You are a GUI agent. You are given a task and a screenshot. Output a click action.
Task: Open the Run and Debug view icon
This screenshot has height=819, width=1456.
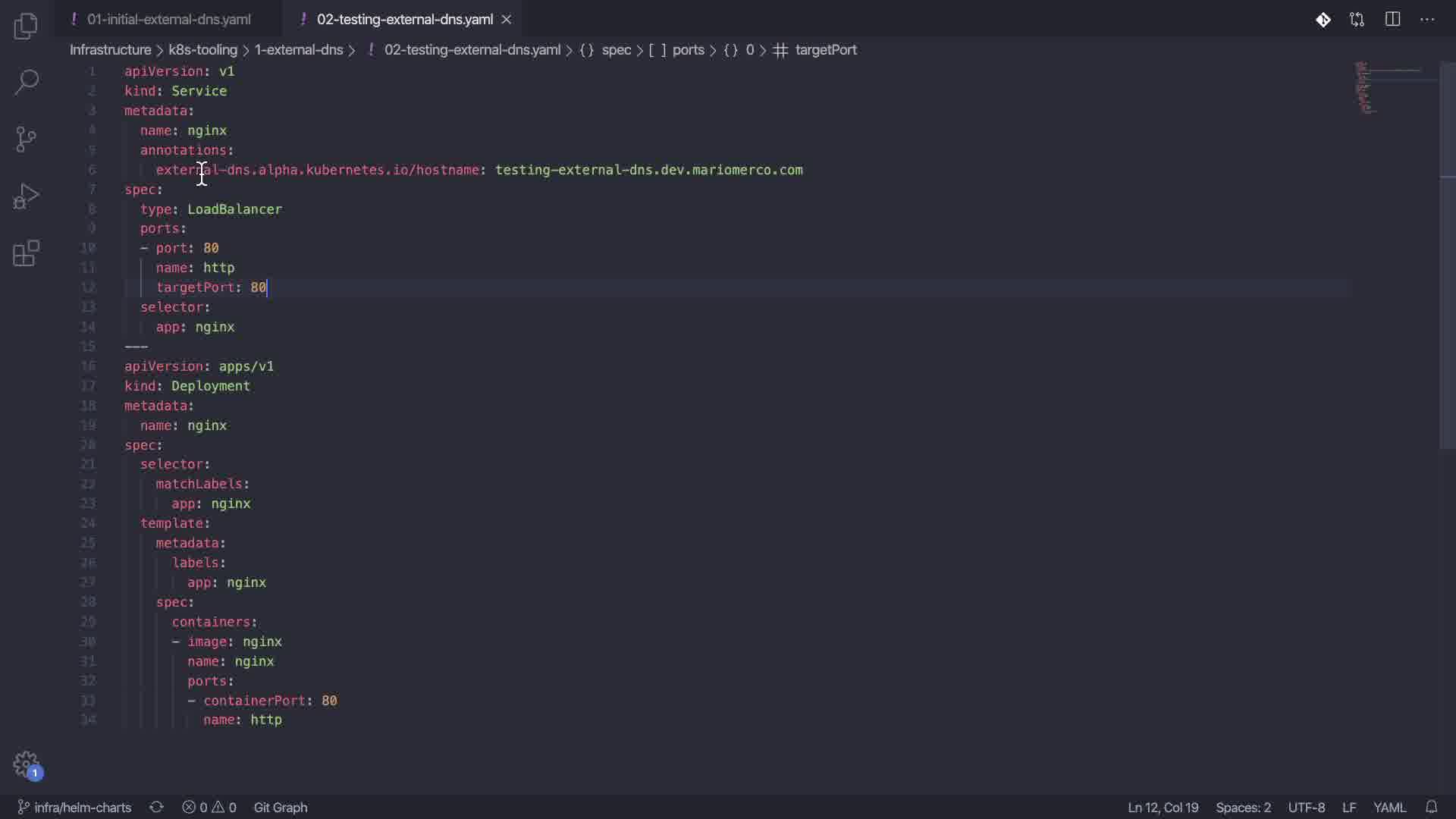pyautogui.click(x=26, y=196)
